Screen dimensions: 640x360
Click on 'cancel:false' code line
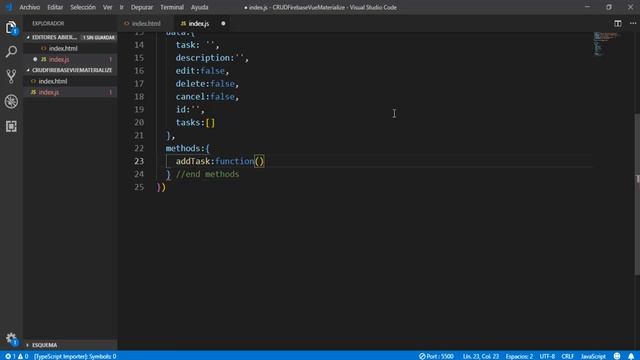tap(207, 97)
